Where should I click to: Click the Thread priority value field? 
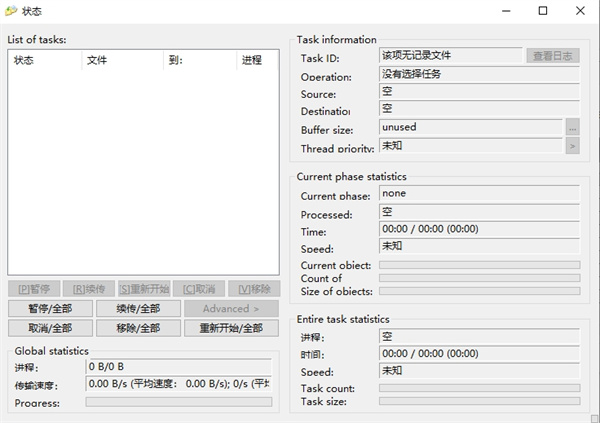pos(471,145)
